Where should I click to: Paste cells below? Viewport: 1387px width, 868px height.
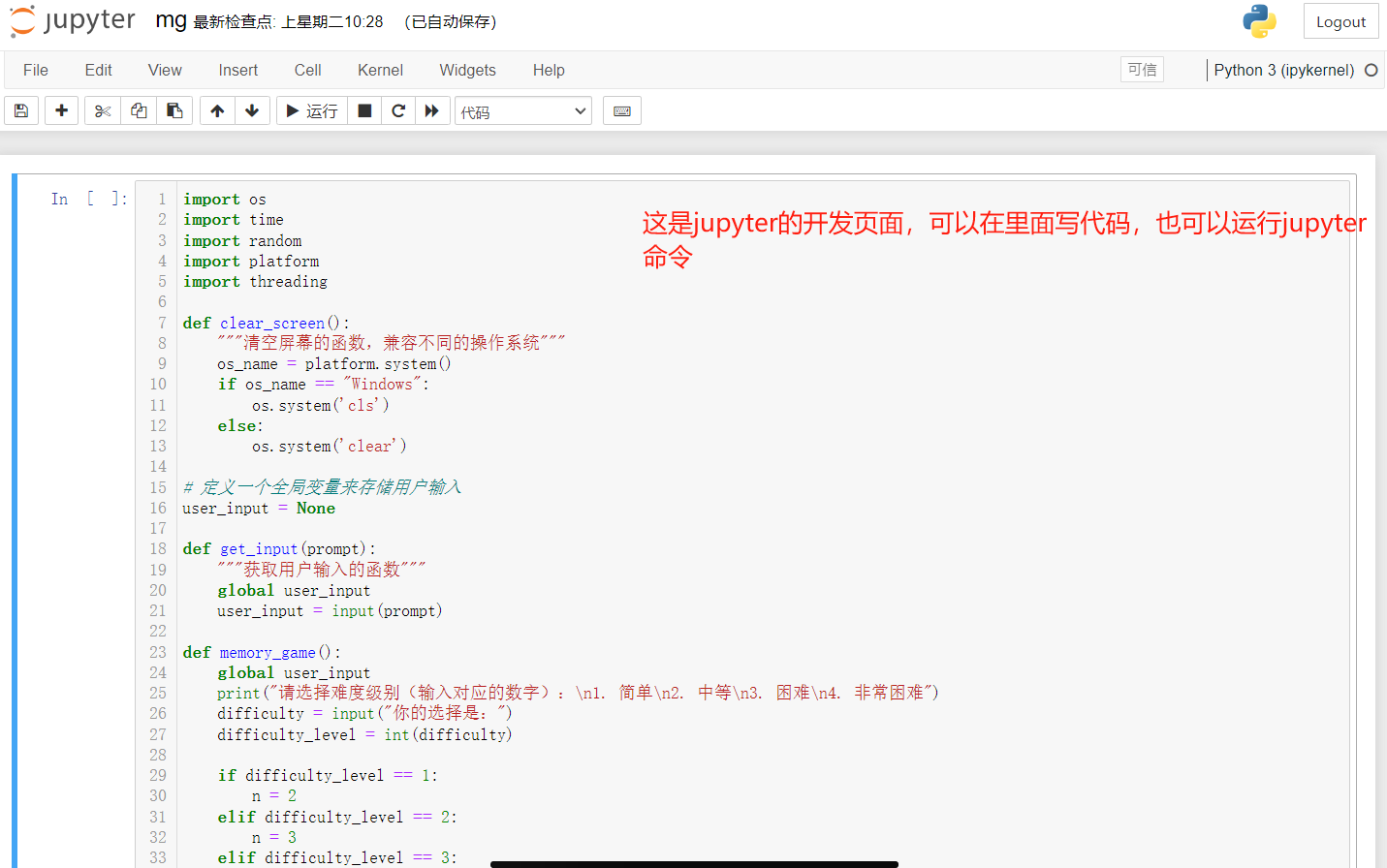pos(174,110)
